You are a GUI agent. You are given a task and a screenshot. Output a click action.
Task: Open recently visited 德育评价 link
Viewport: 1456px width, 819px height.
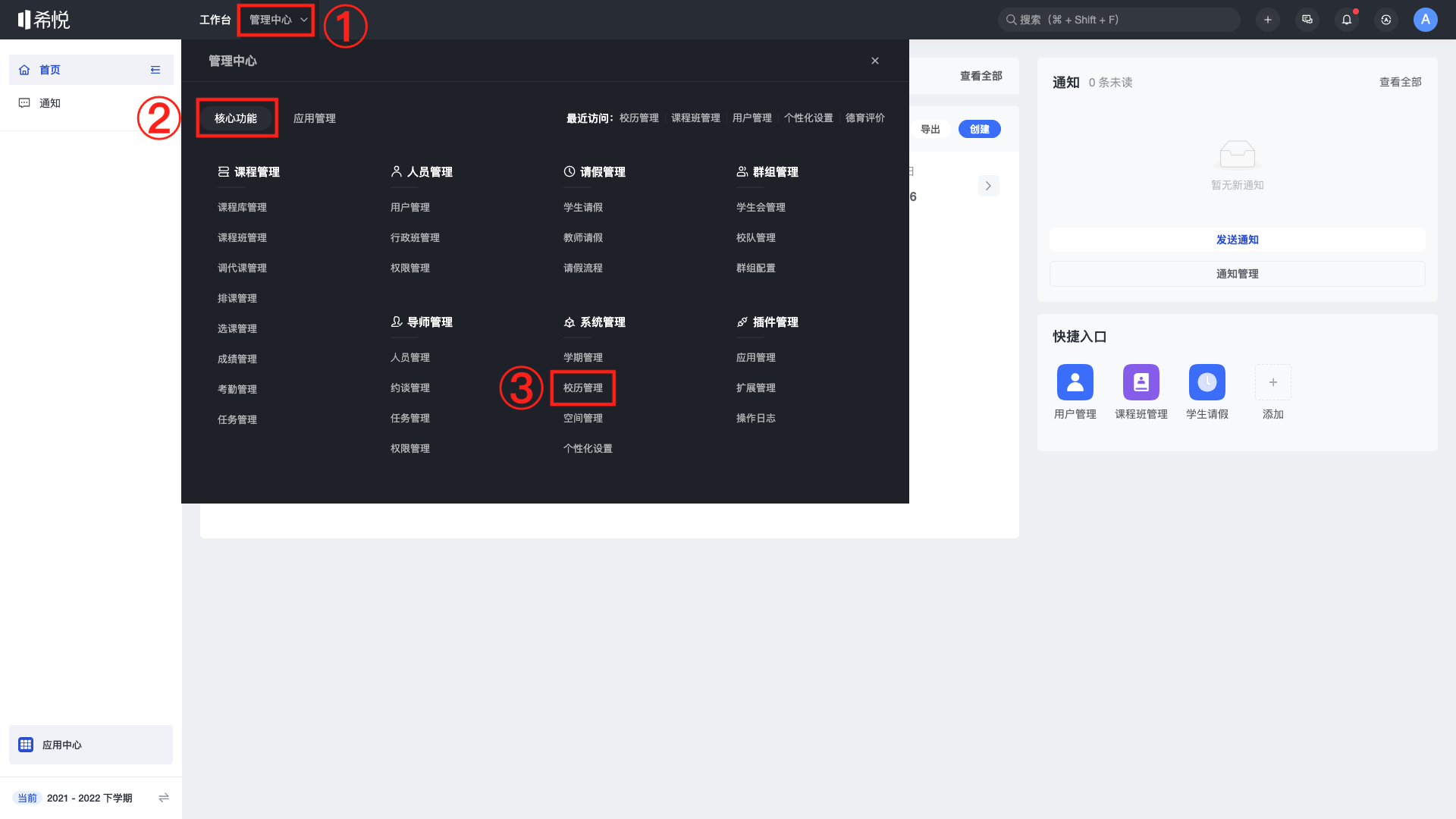coord(865,118)
